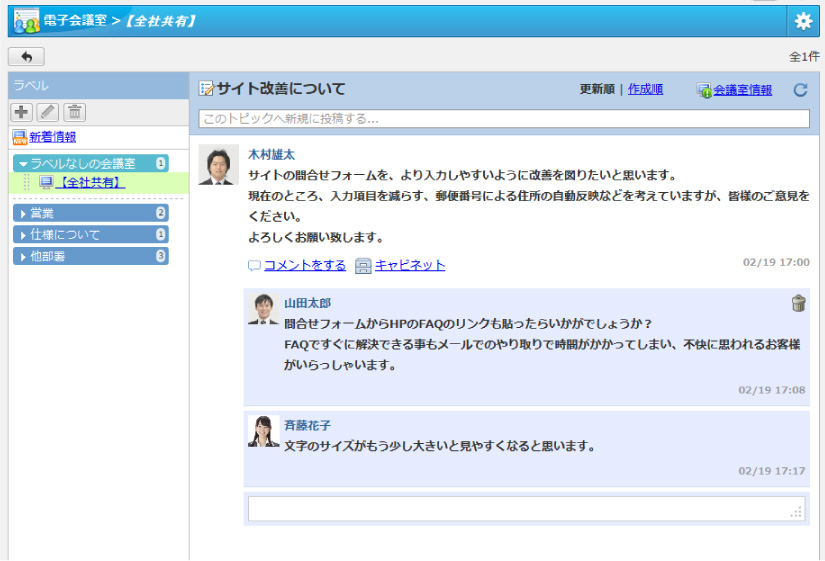
Task: Click monitor icon beside 【全社共有】
Action: coord(46,183)
